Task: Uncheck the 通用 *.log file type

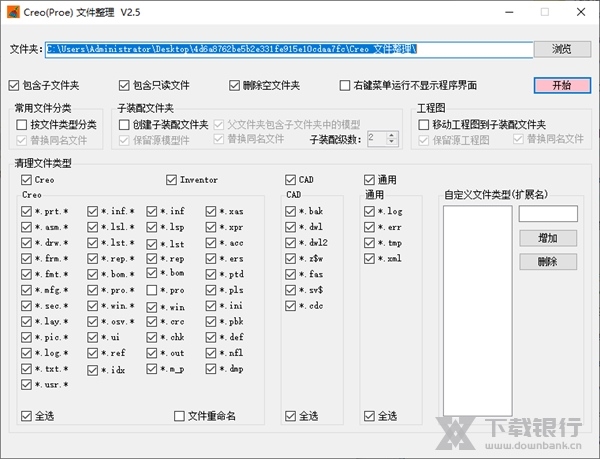Action: click(x=369, y=212)
